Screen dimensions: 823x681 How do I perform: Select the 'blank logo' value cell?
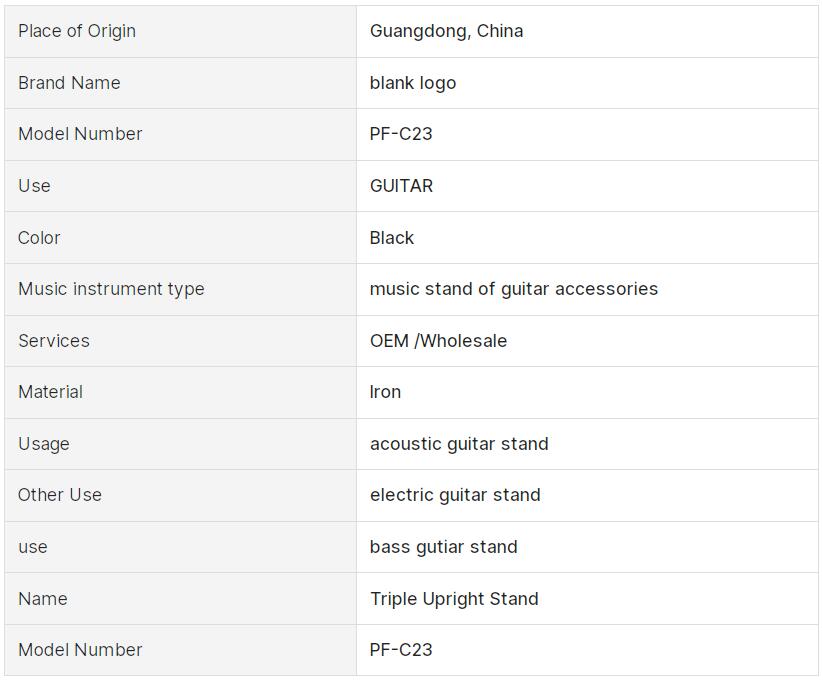pos(413,83)
